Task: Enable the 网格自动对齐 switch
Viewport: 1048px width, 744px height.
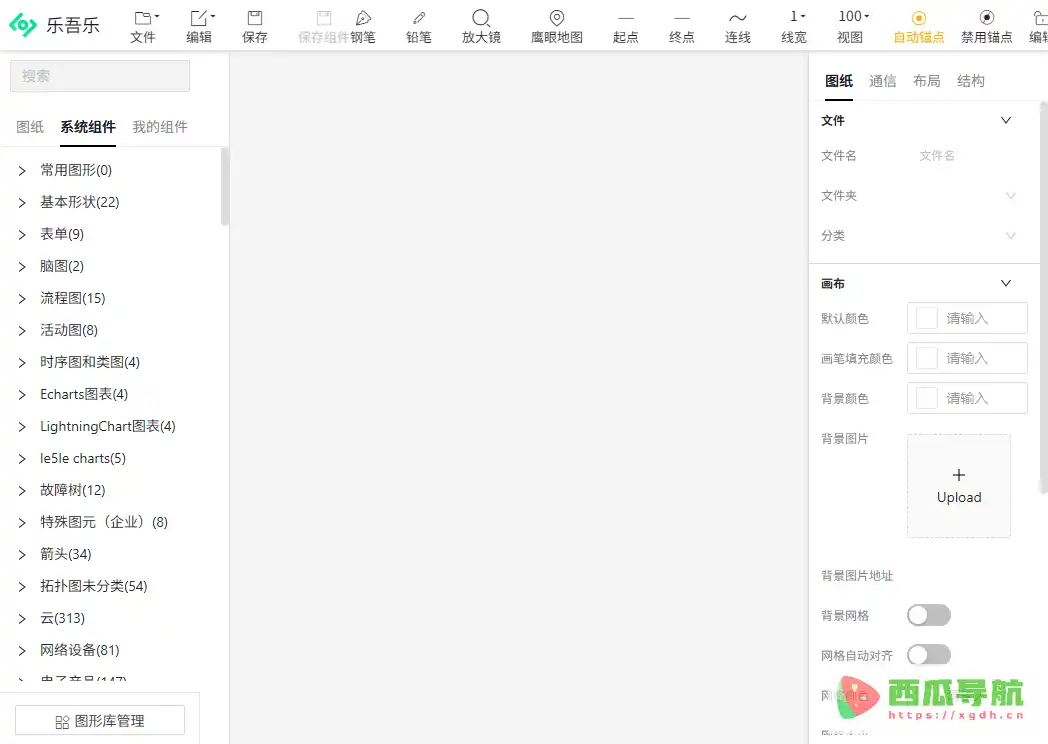Action: (929, 655)
